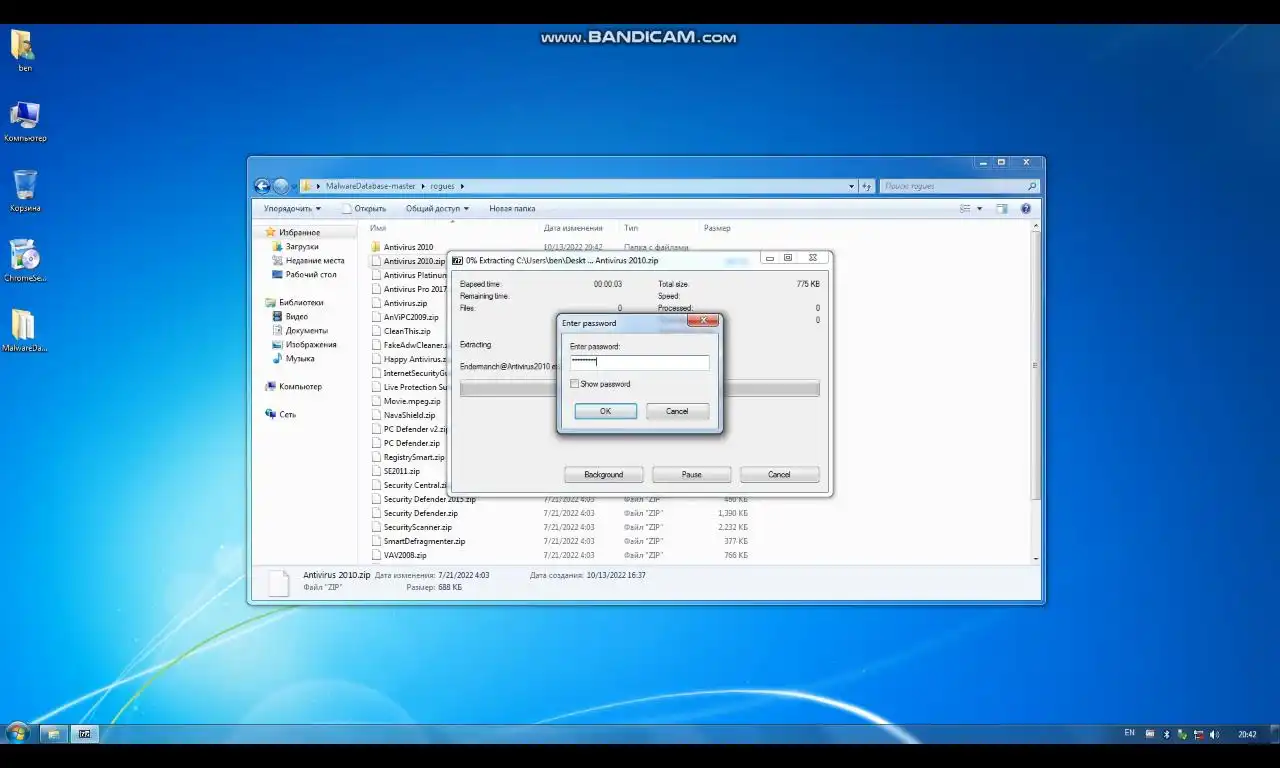The height and width of the screenshot is (768, 1280).
Task: Pause the 7-Zip extraction
Action: (x=691, y=474)
